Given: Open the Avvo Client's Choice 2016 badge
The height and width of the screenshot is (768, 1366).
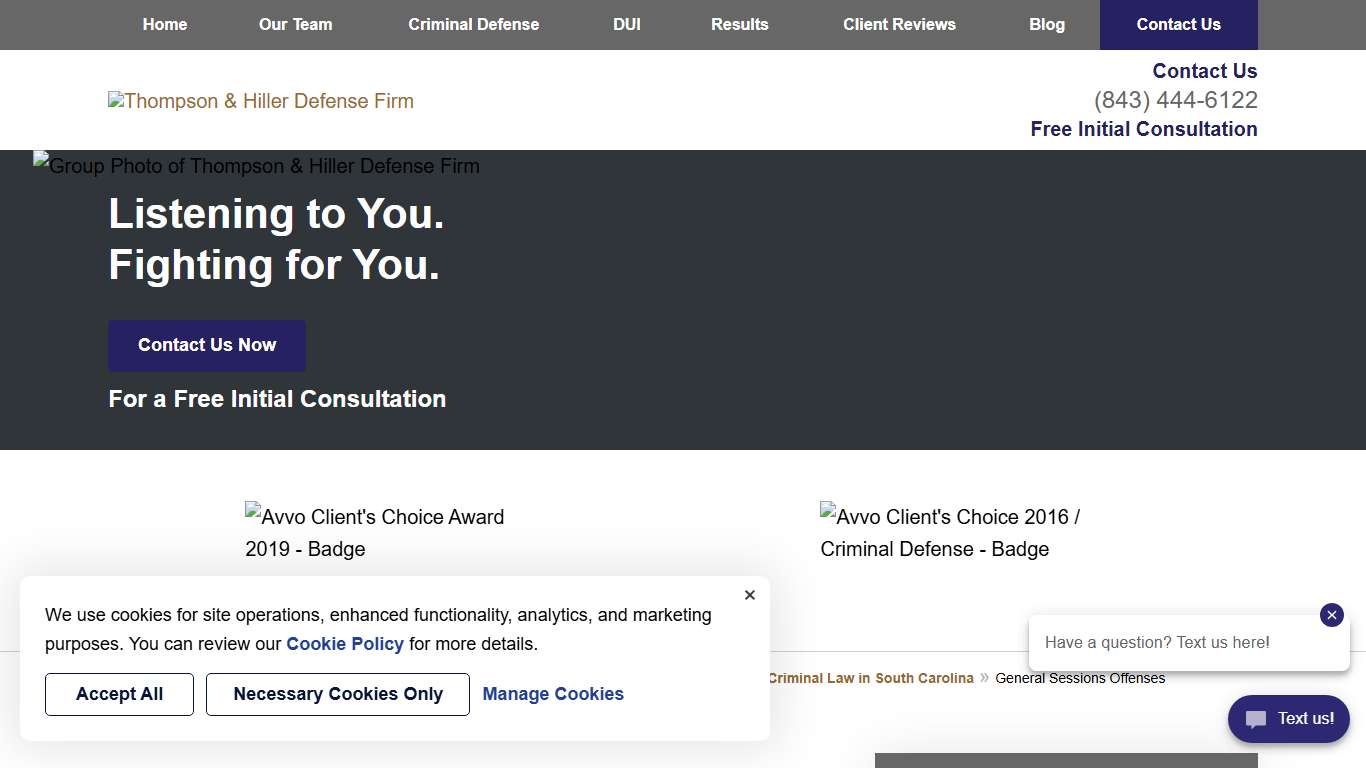Looking at the screenshot, I should point(950,533).
